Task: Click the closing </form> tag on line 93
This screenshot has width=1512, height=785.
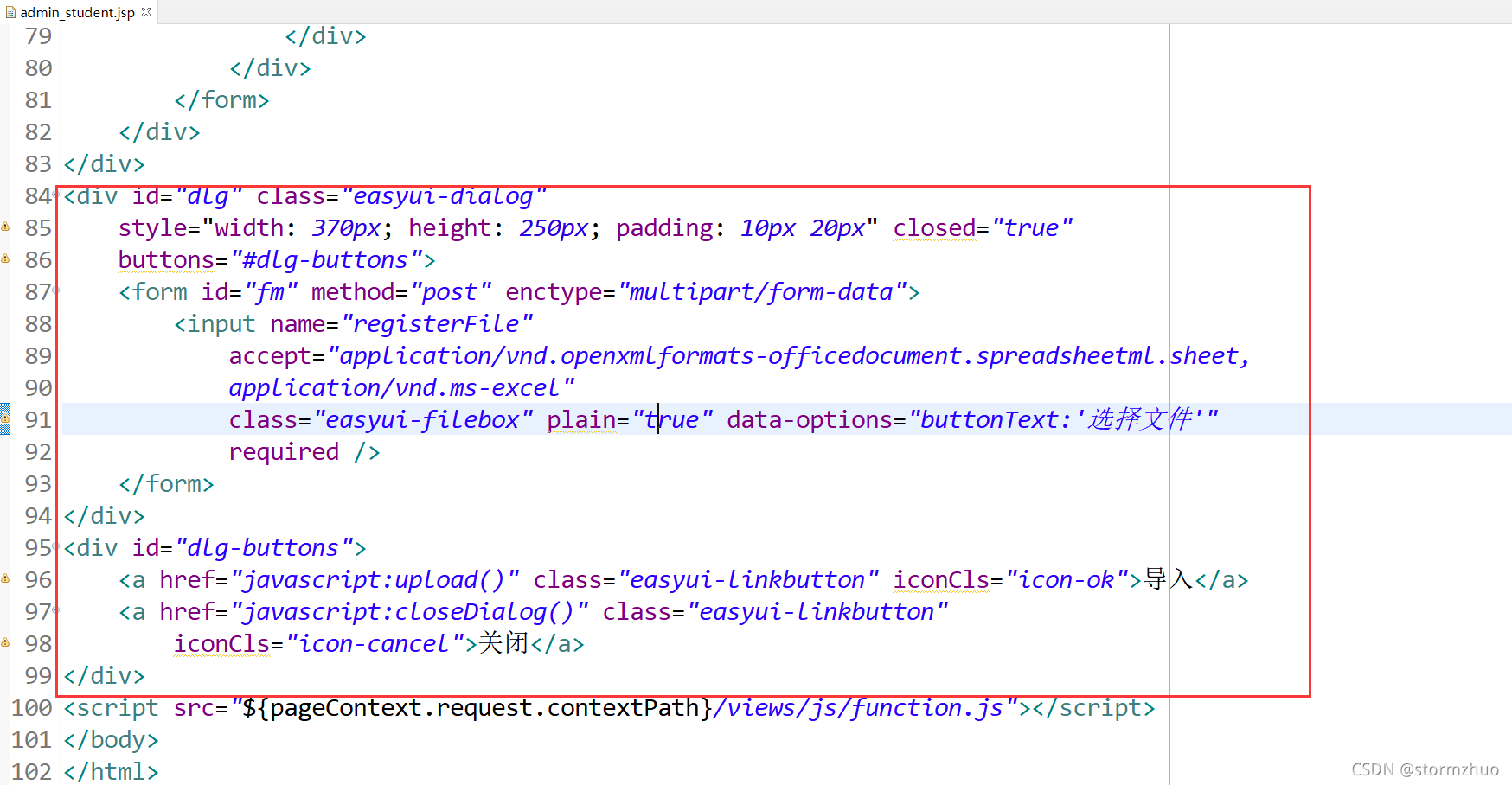Action: coord(166,484)
